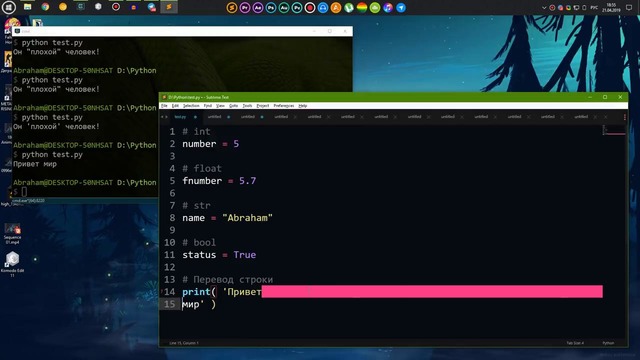Click line number 12 in the gutter
This screenshot has width=640, height=360.
coord(169,267)
